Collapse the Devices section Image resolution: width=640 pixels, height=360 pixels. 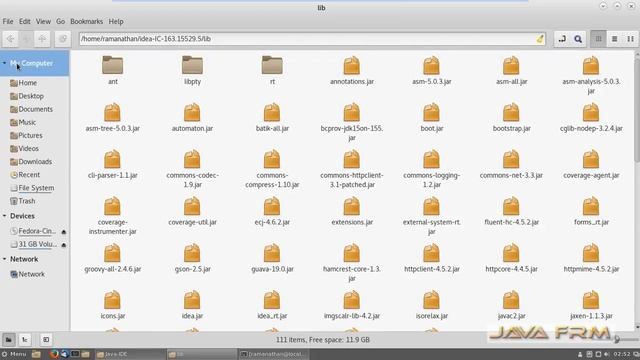click(x=4, y=216)
